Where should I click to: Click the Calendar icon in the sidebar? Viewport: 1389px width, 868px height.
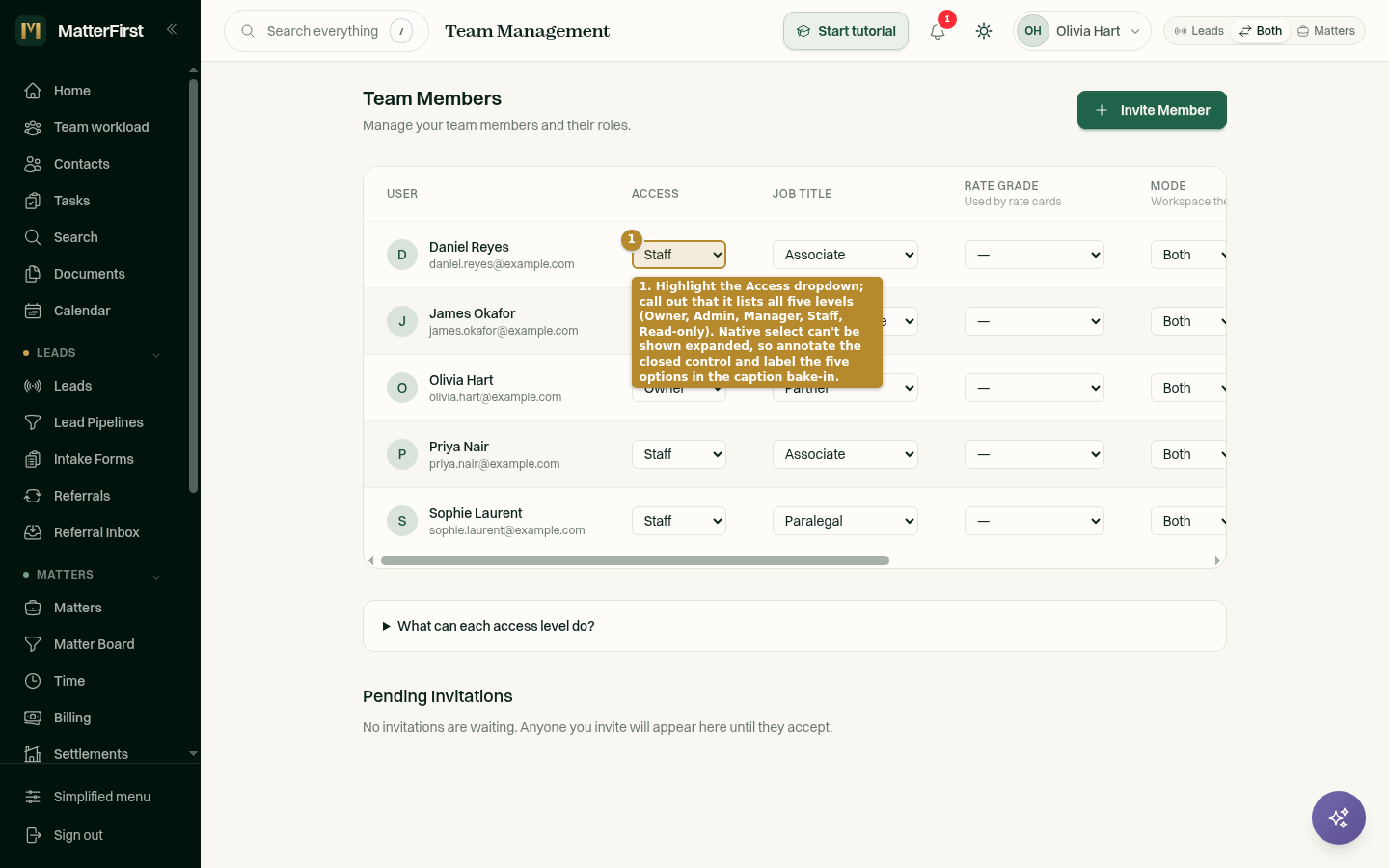tap(33, 311)
